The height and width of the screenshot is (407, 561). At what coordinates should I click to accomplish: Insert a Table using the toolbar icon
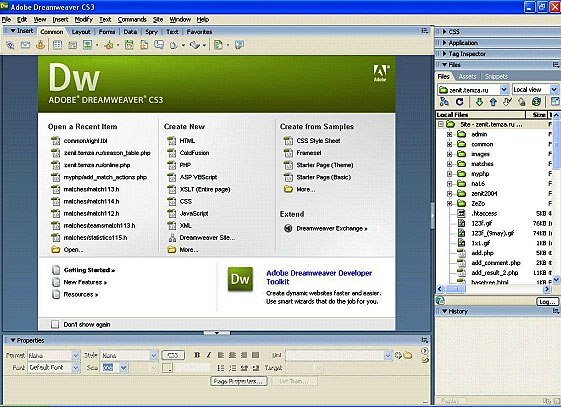point(57,45)
